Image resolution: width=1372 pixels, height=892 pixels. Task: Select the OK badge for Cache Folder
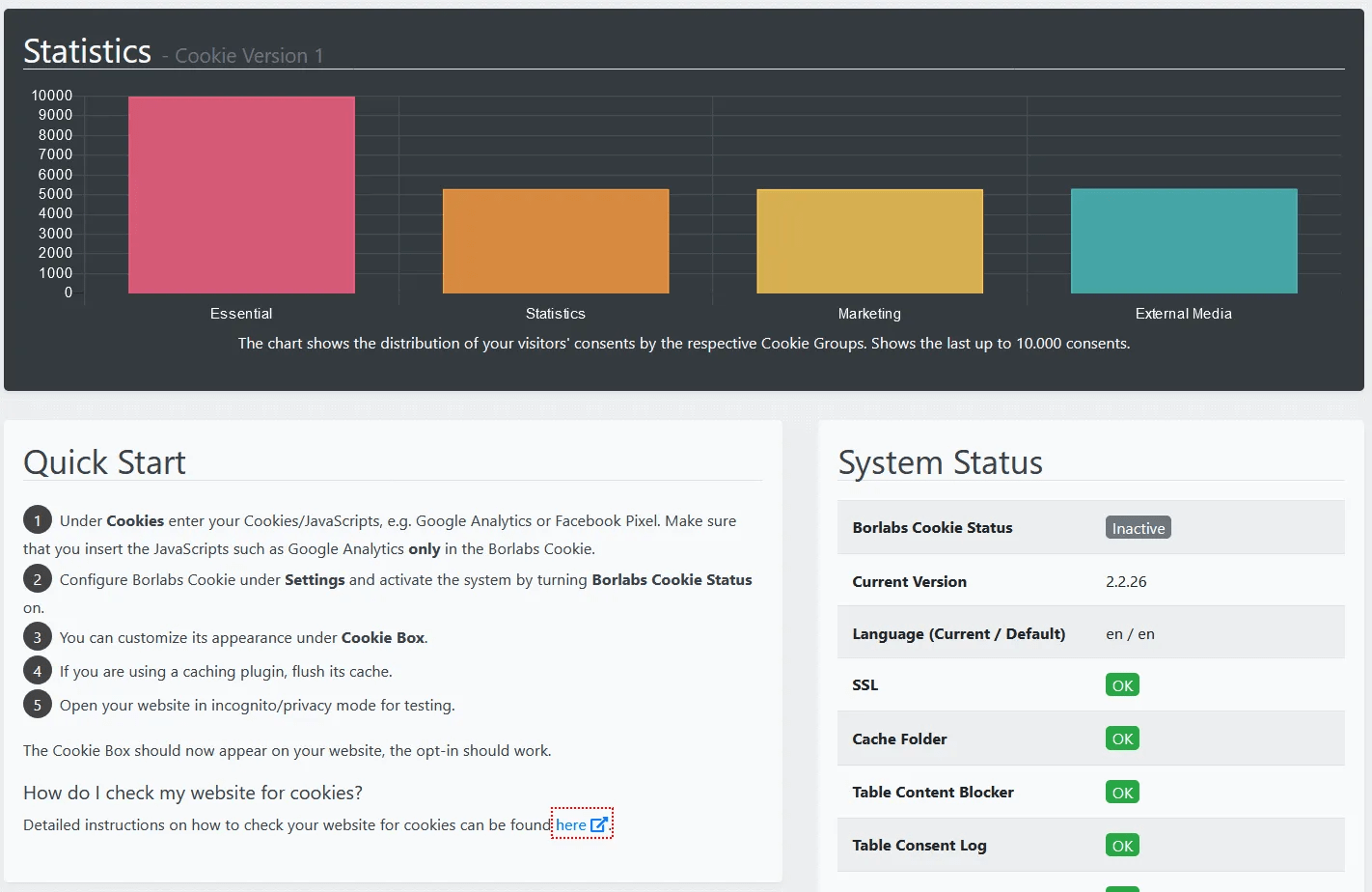click(1122, 739)
